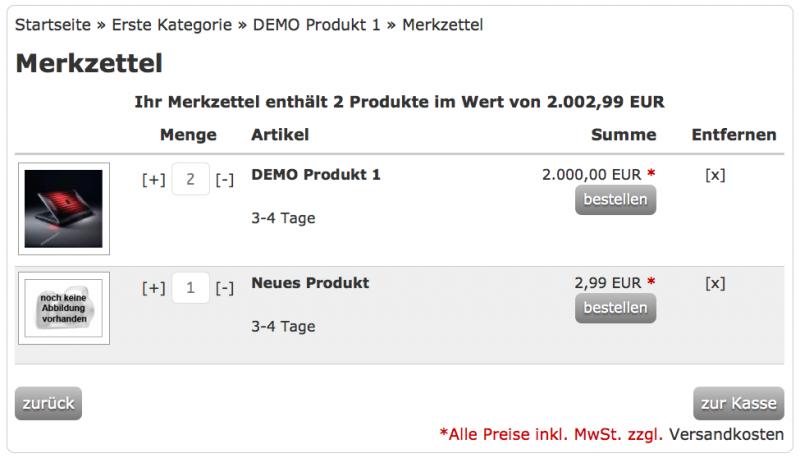Order DEMO Produkt 1 with bestellen

[615, 200]
